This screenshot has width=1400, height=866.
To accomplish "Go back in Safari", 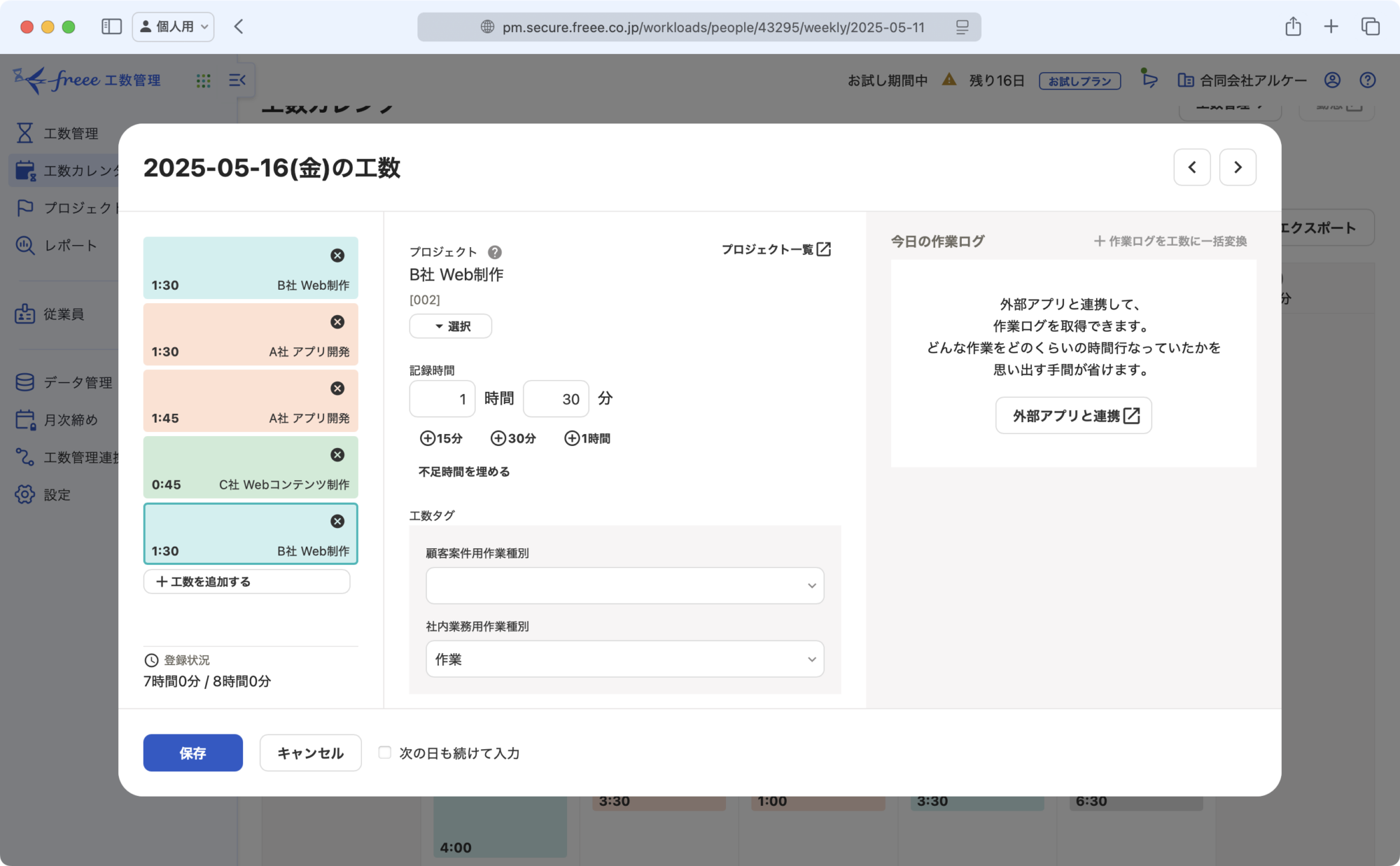I will [238, 27].
